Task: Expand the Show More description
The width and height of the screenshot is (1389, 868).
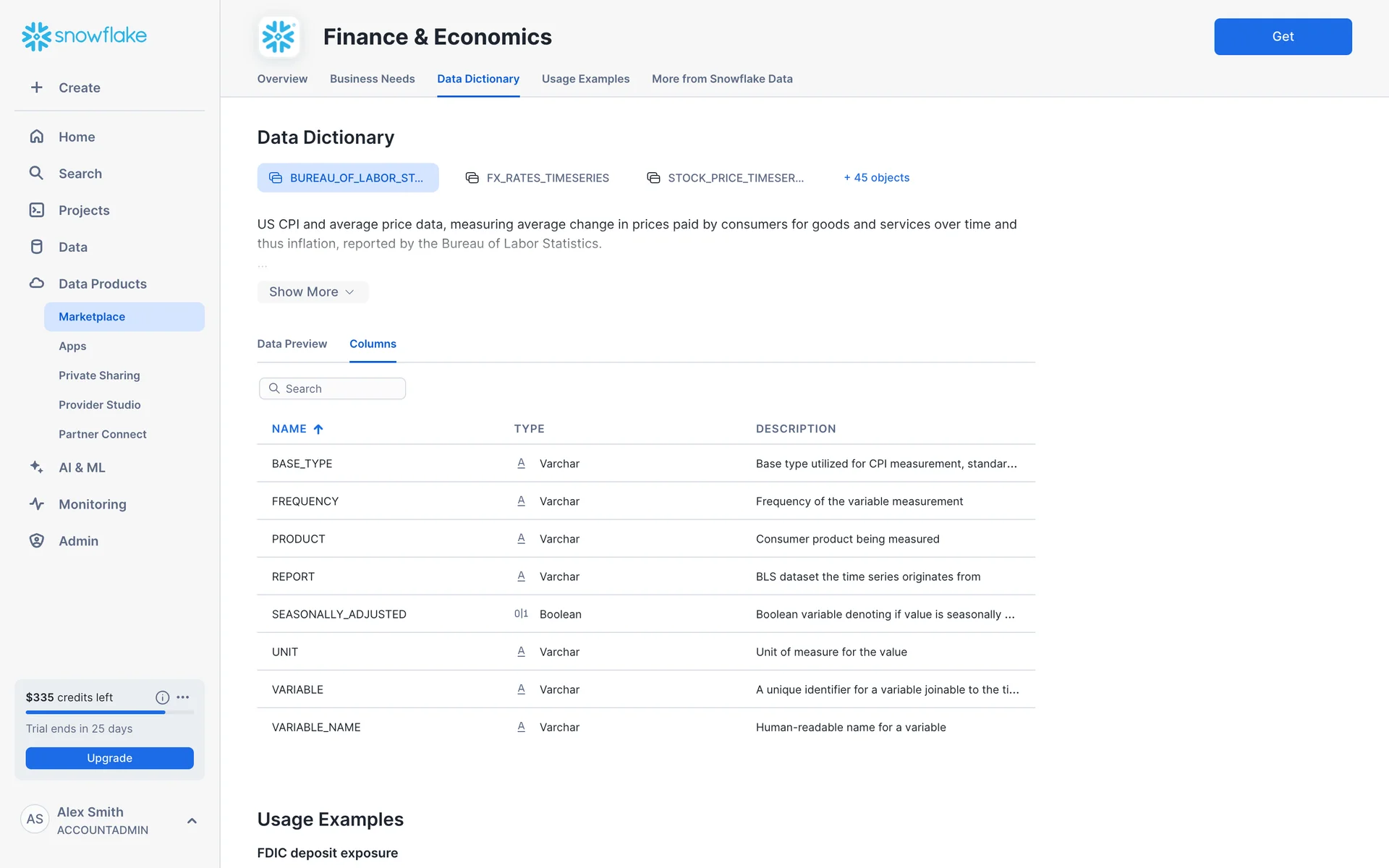Action: click(x=312, y=292)
